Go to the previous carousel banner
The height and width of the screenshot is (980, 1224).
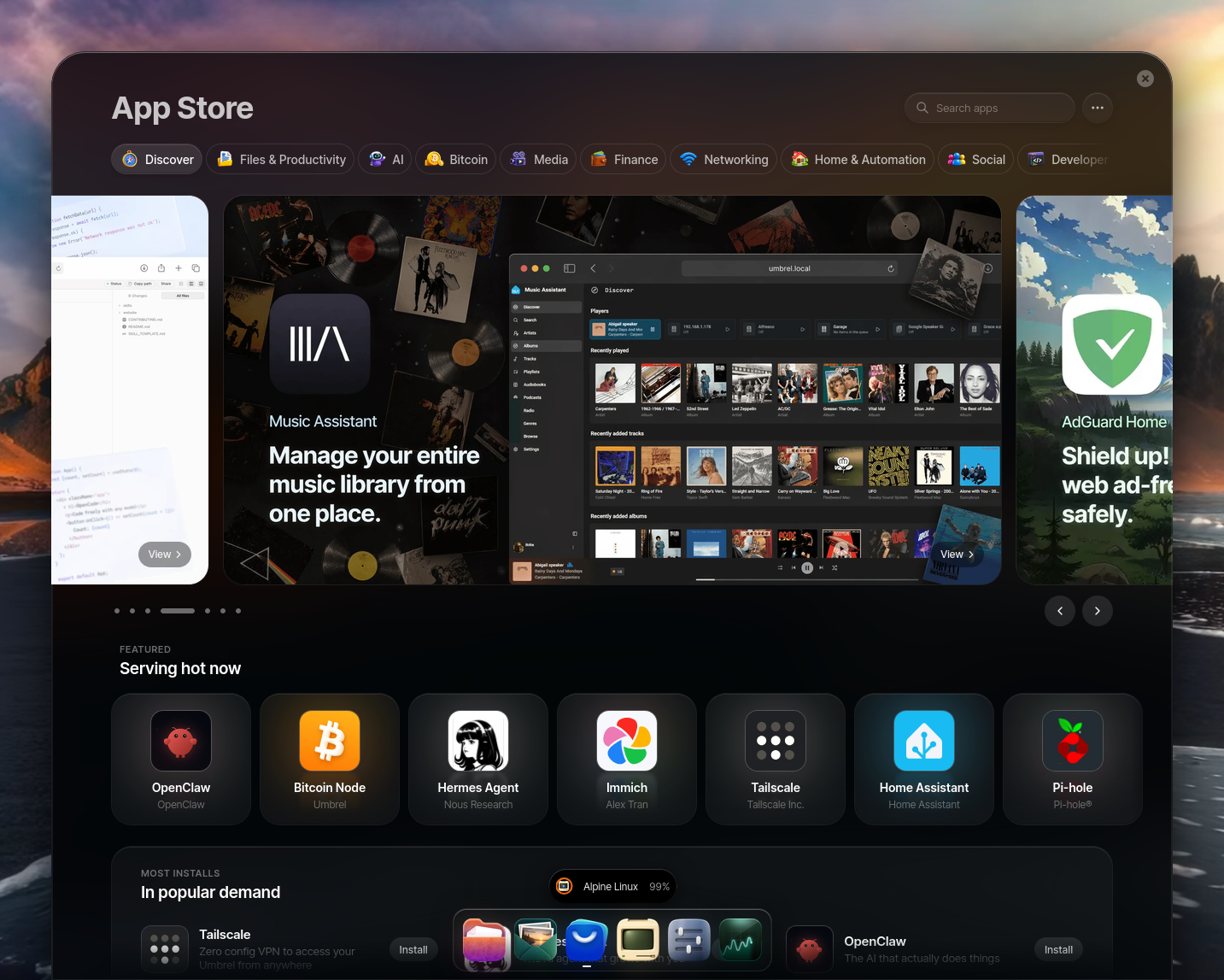(x=1060, y=611)
